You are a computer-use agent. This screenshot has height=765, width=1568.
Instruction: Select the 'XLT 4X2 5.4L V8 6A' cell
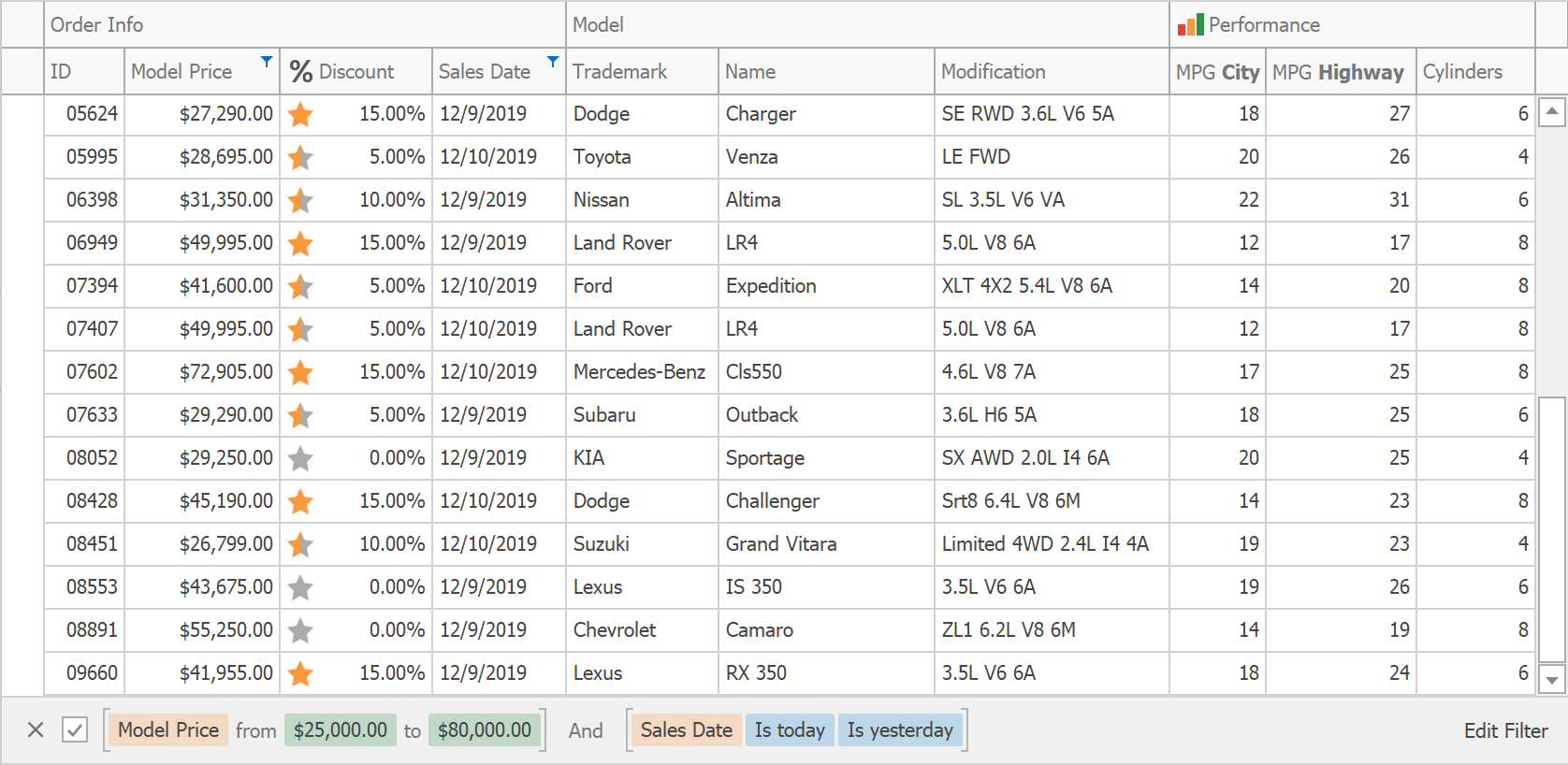[x=1052, y=286]
